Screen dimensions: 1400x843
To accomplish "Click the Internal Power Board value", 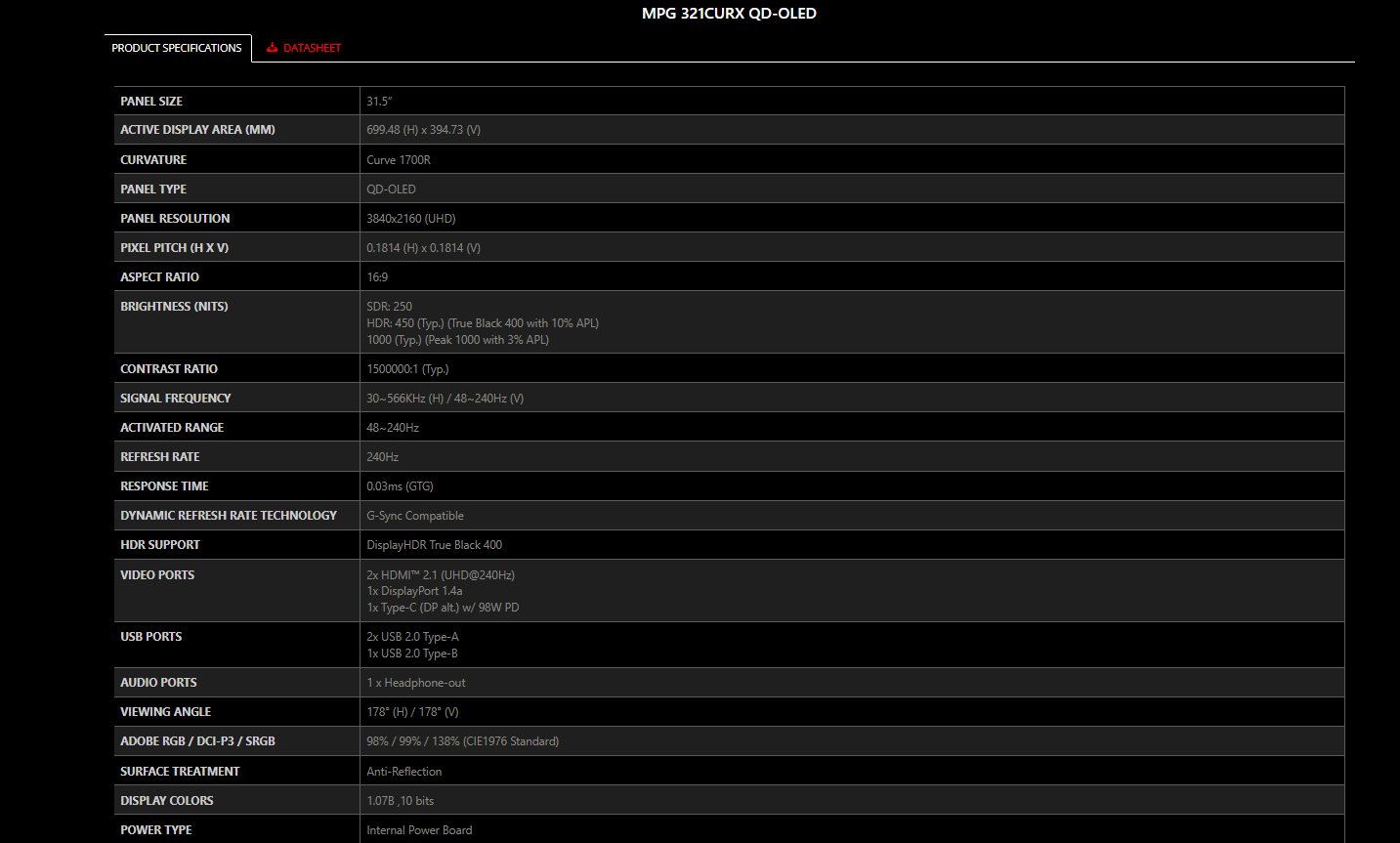I will 419,830.
